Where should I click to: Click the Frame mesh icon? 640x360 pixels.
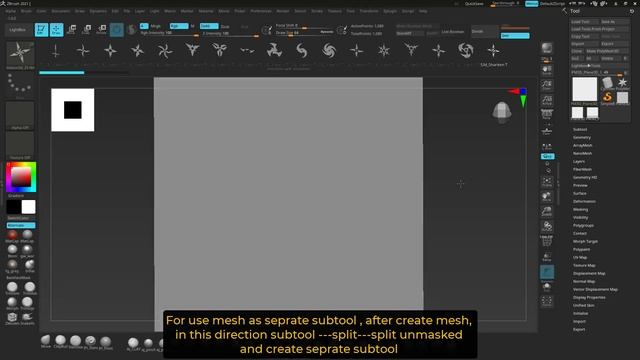point(547,182)
